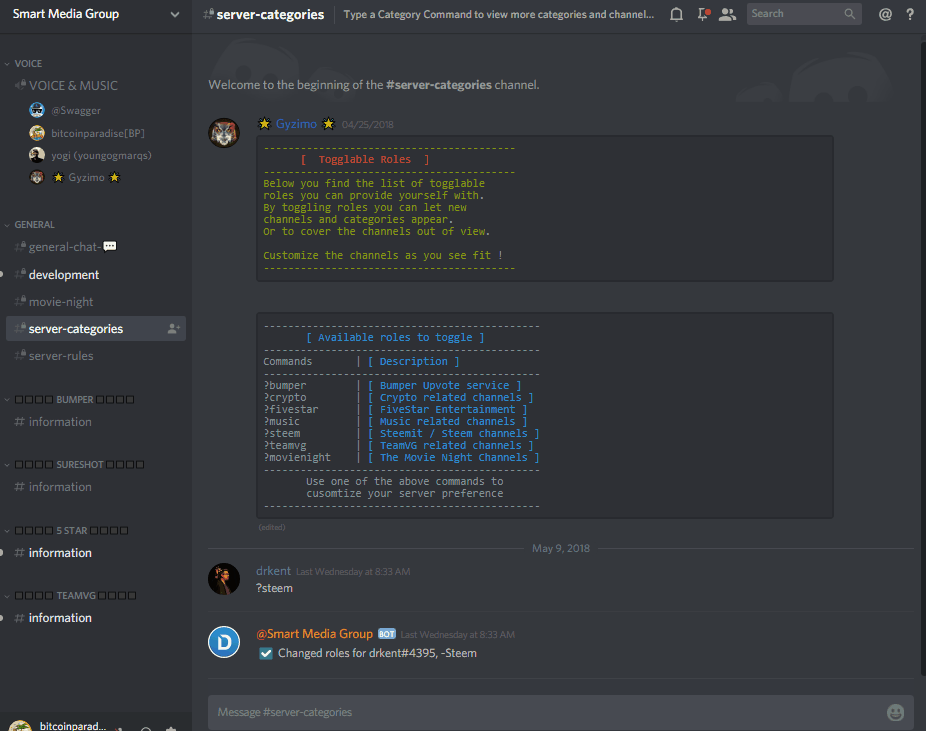
Task: Click create invite icon on server-categories
Action: [173, 329]
